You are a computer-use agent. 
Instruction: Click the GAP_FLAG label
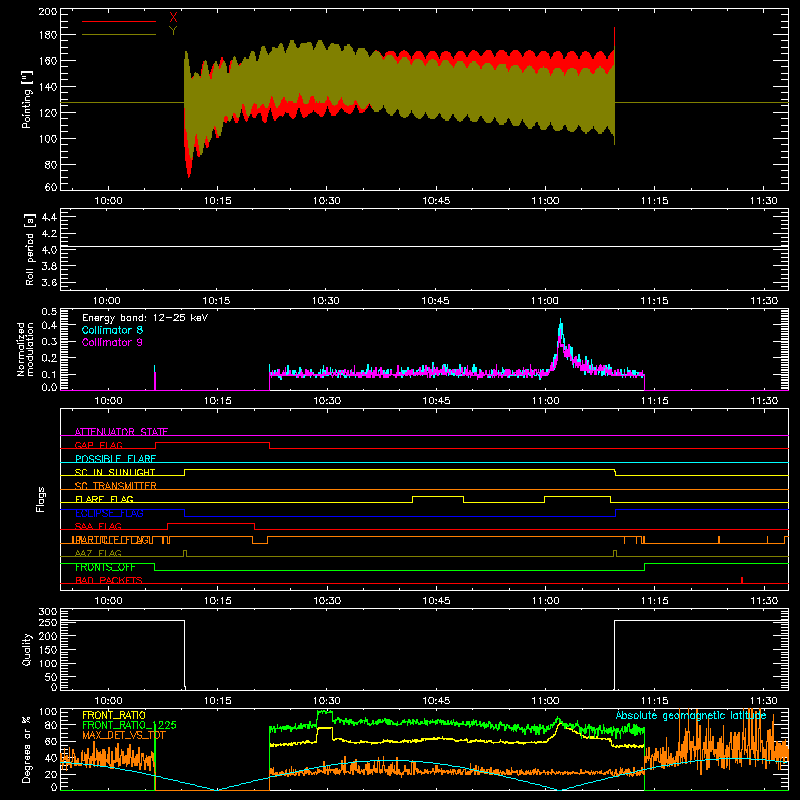click(x=98, y=445)
